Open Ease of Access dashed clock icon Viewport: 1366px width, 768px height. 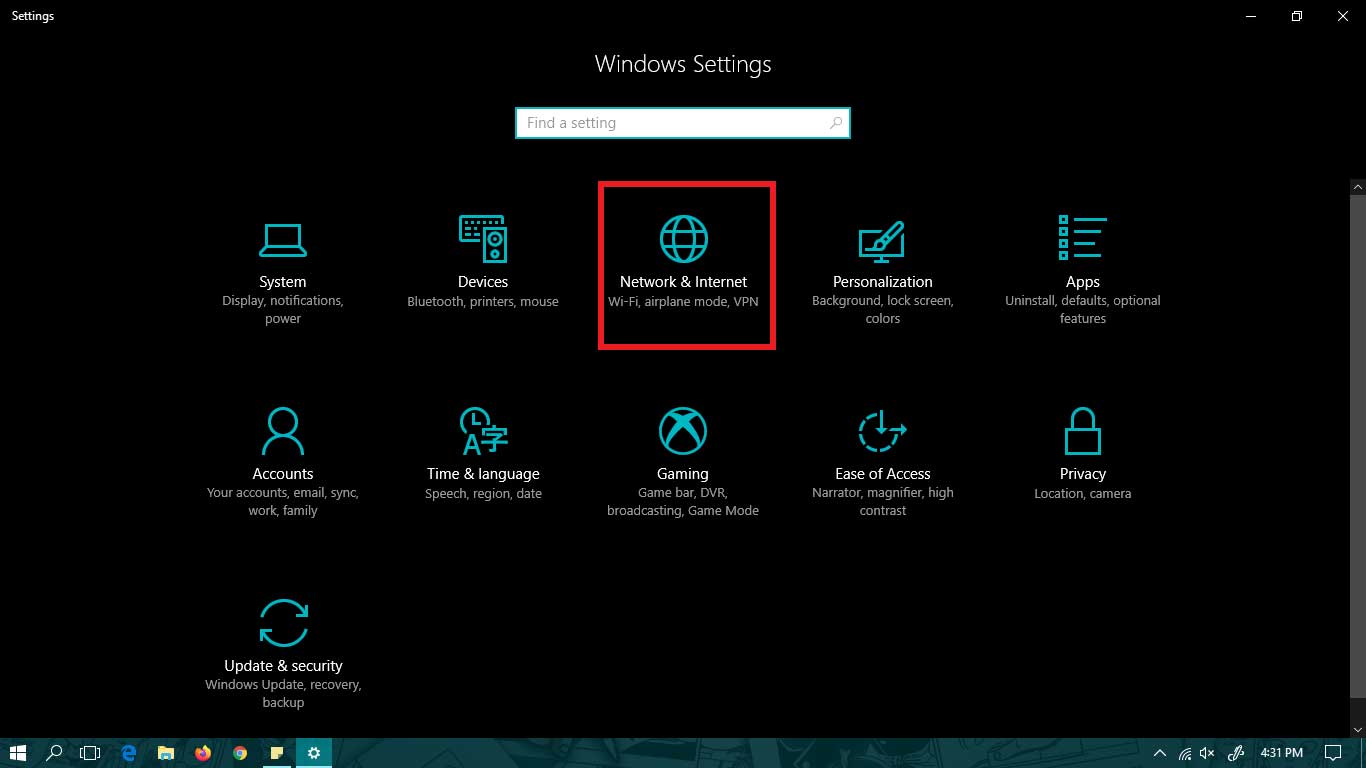[882, 431]
